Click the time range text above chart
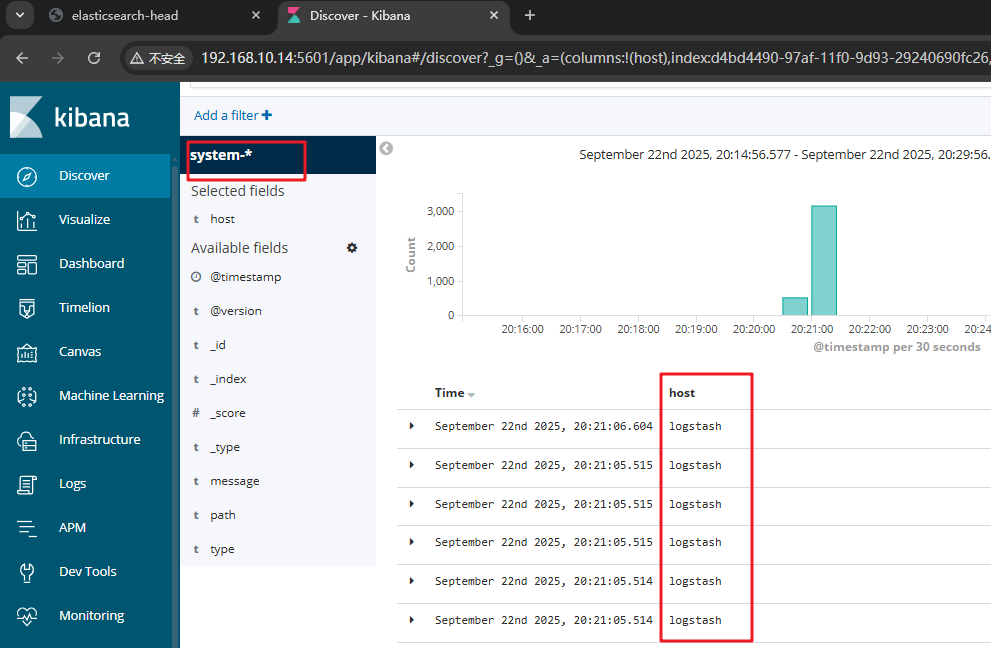This screenshot has width=991, height=648. tap(784, 155)
